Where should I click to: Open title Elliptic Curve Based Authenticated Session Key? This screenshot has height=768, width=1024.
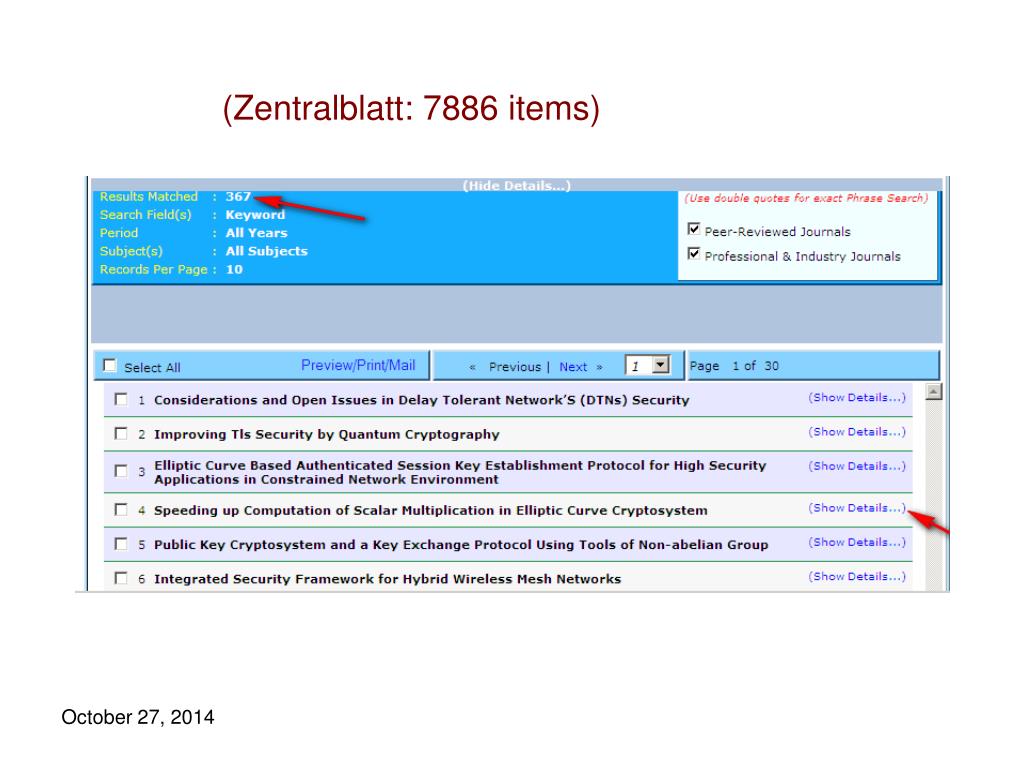[x=460, y=472]
